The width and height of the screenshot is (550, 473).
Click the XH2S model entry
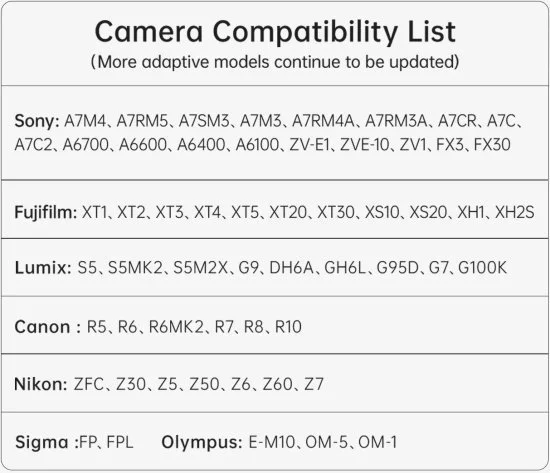pyautogui.click(x=515, y=212)
